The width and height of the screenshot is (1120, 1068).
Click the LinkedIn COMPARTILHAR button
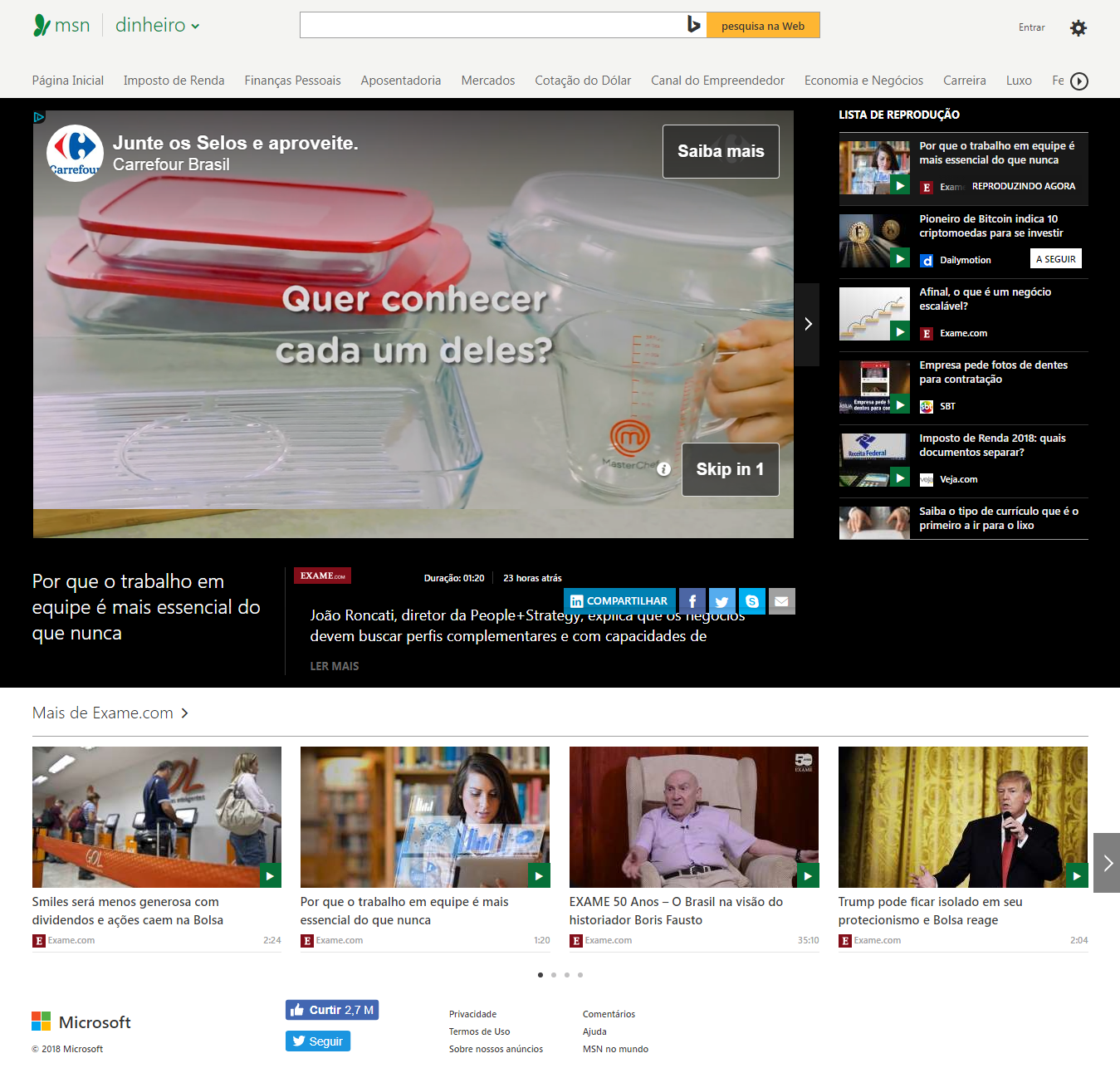pos(619,601)
